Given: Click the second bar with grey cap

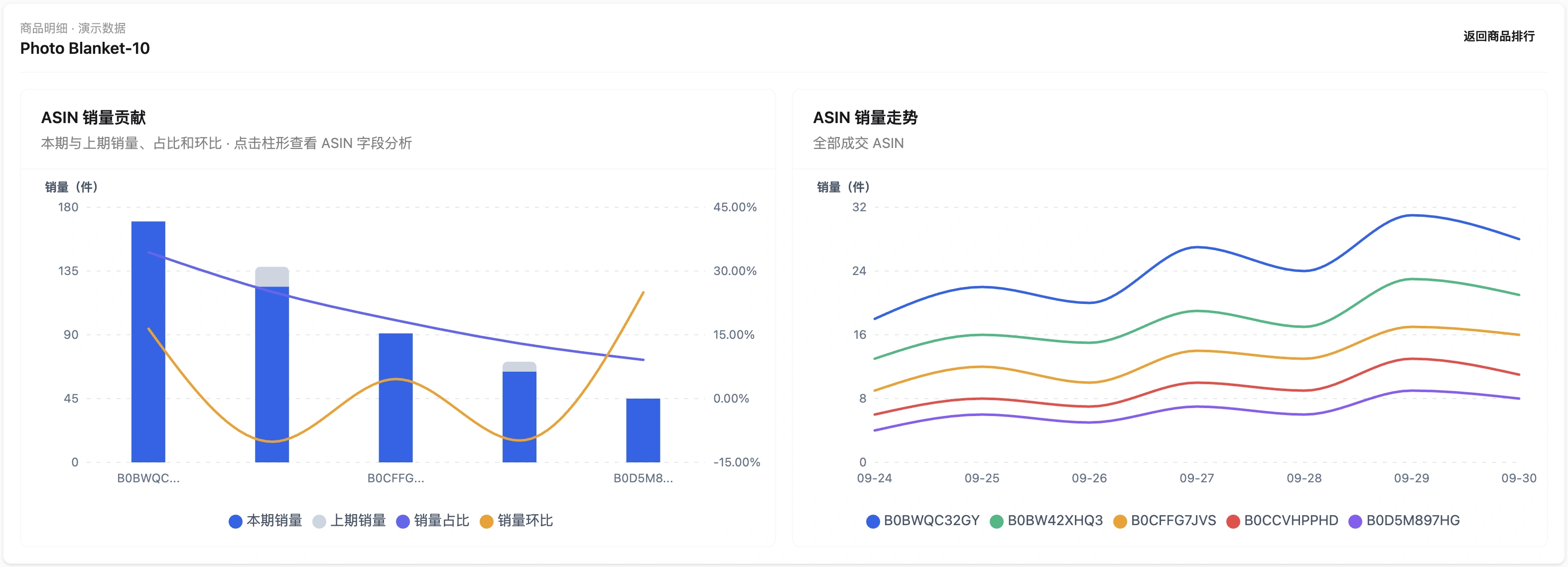Looking at the screenshot, I should coord(272,364).
